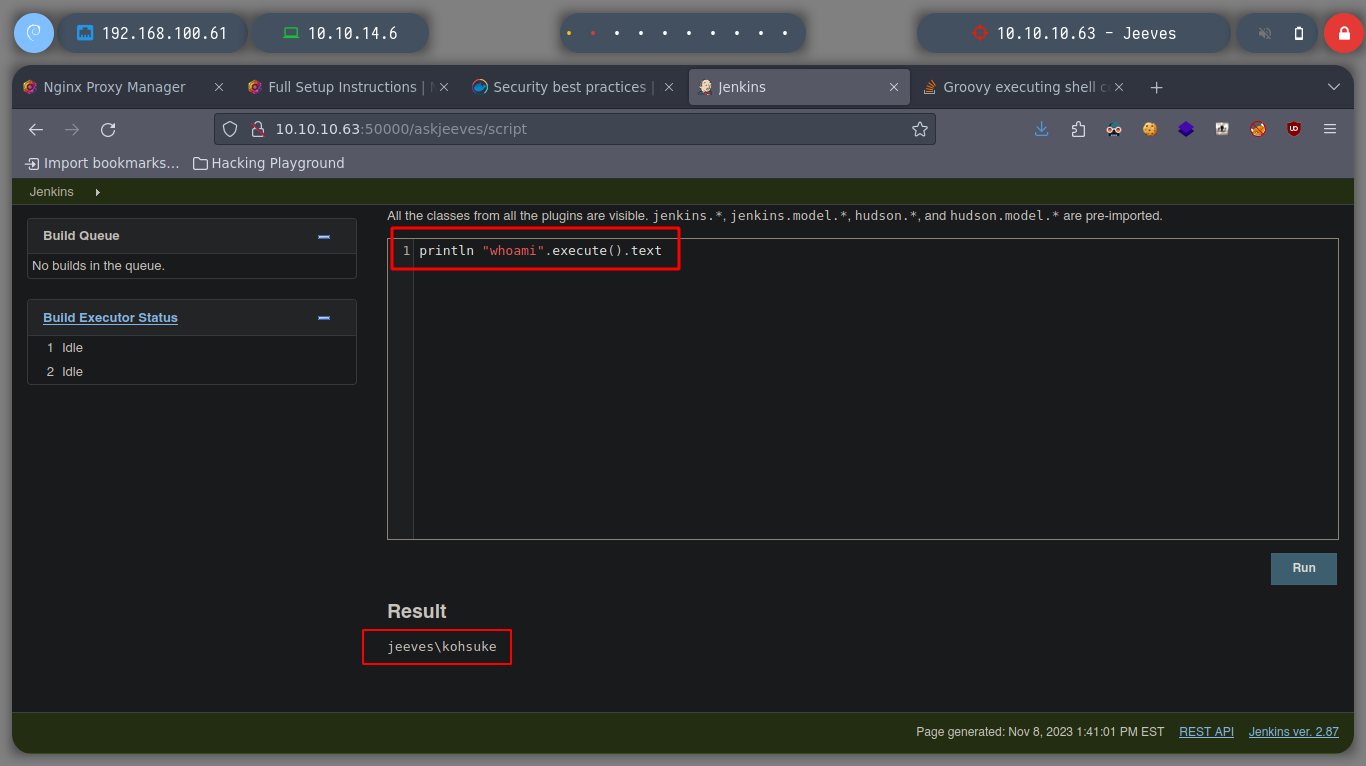Expand the Jenkins breadcrumb arrow menu

pyautogui.click(x=97, y=191)
